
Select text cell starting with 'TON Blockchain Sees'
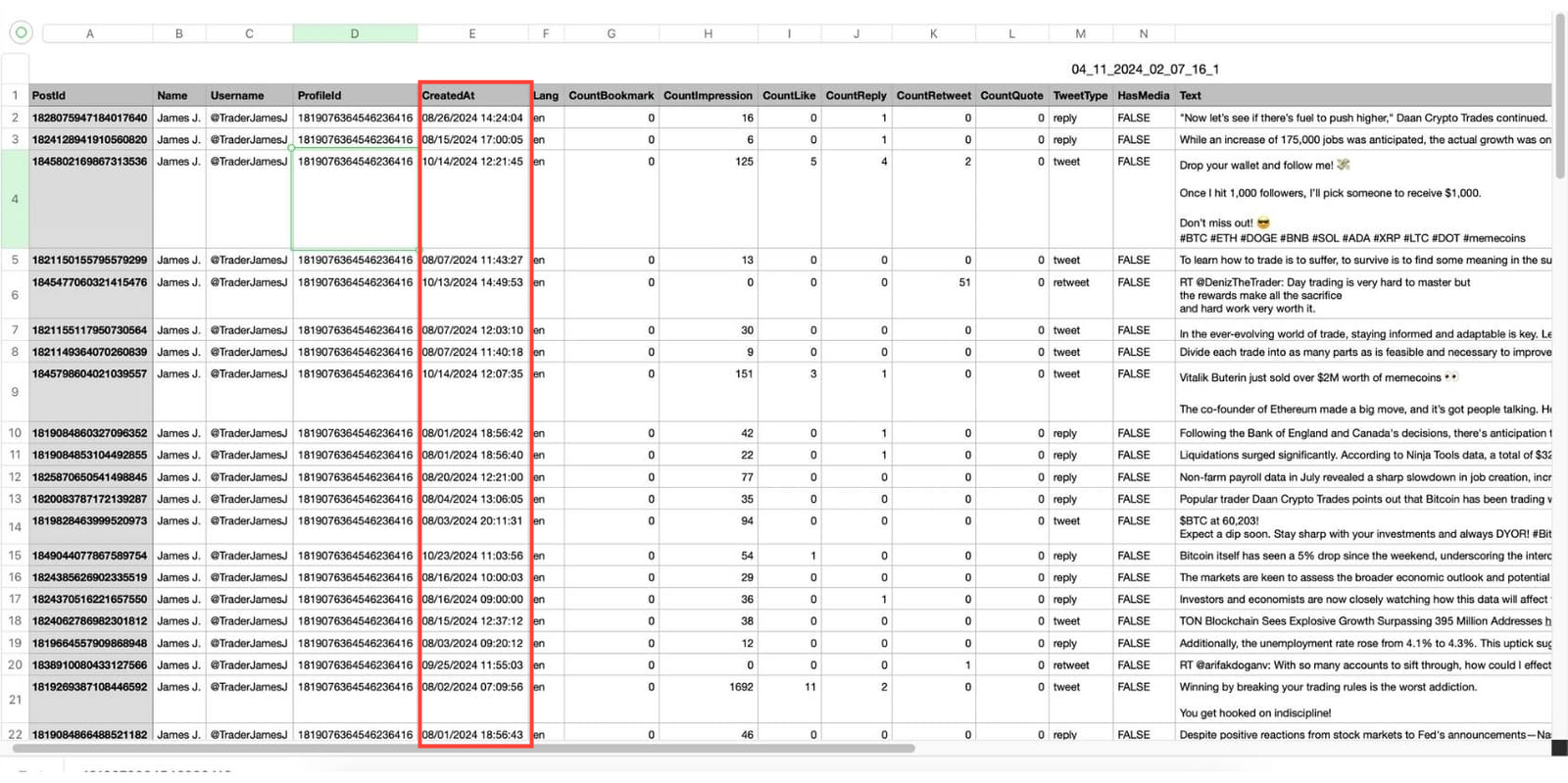(x=1362, y=621)
